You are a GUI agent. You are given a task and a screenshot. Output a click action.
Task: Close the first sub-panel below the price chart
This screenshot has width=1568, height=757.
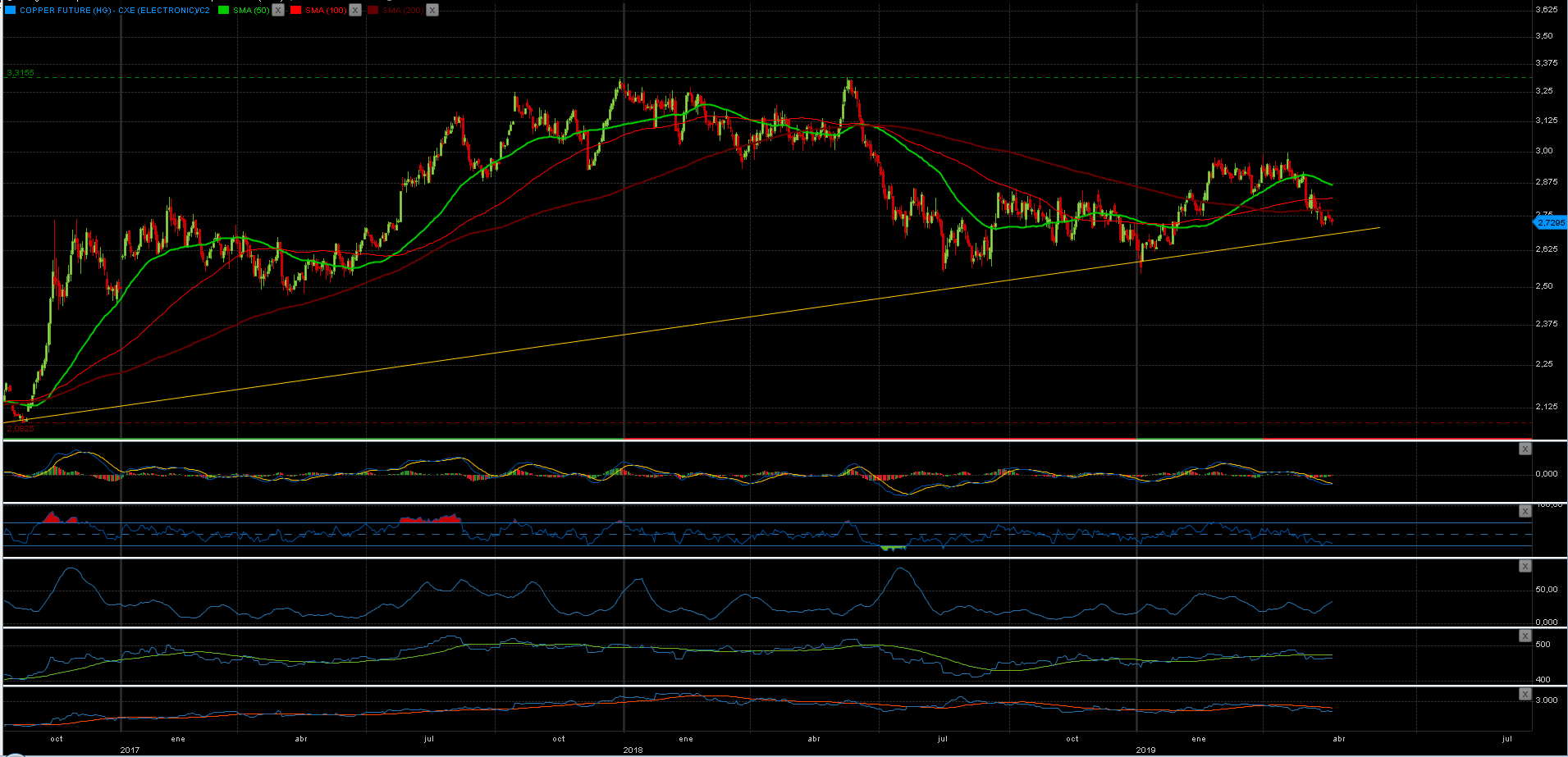1525,449
